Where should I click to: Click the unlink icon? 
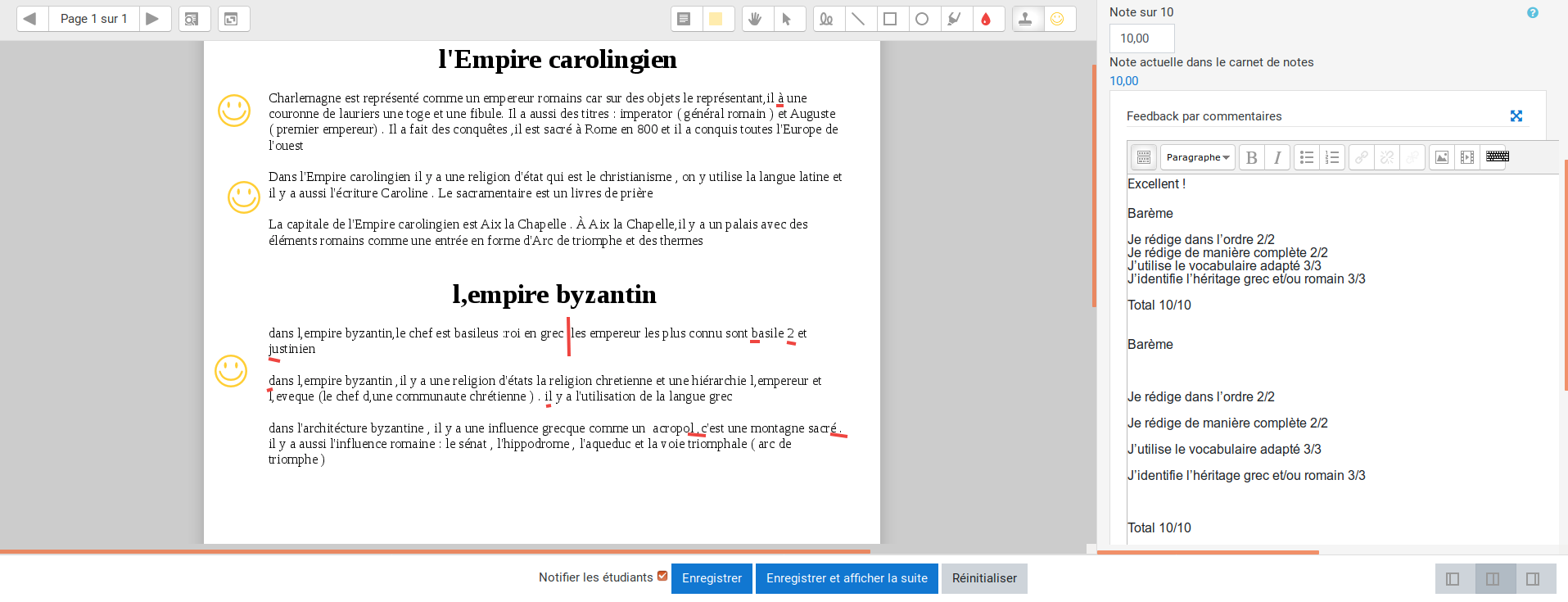(1387, 157)
